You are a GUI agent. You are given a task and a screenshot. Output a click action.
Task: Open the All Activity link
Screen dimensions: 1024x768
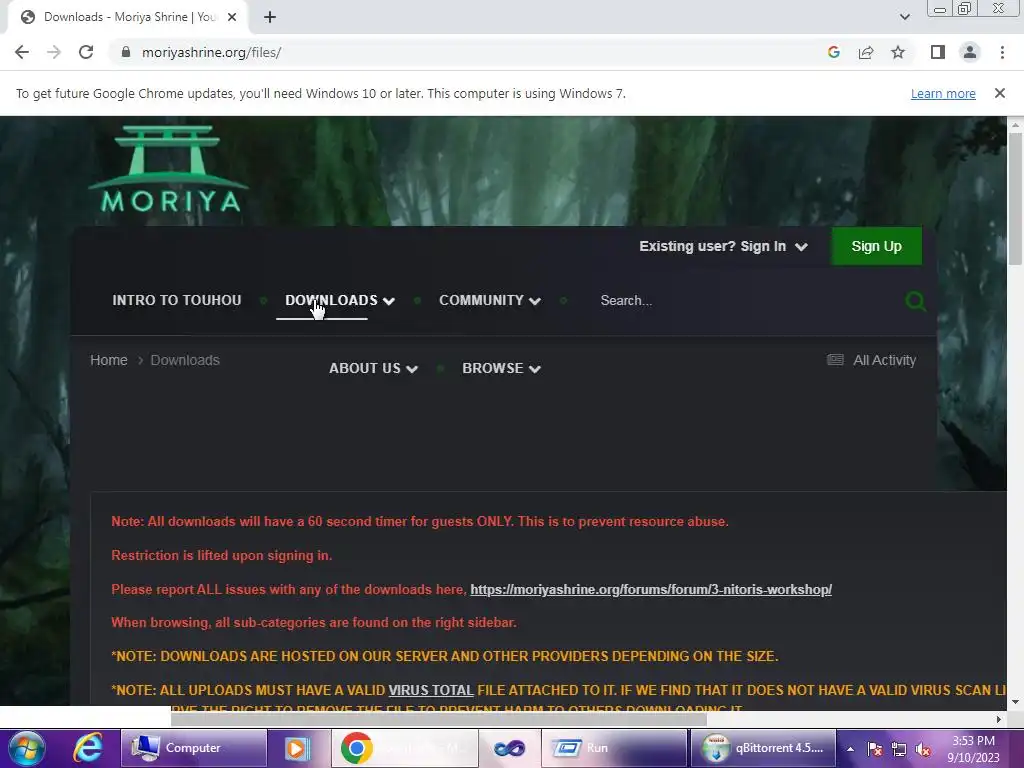point(871,360)
